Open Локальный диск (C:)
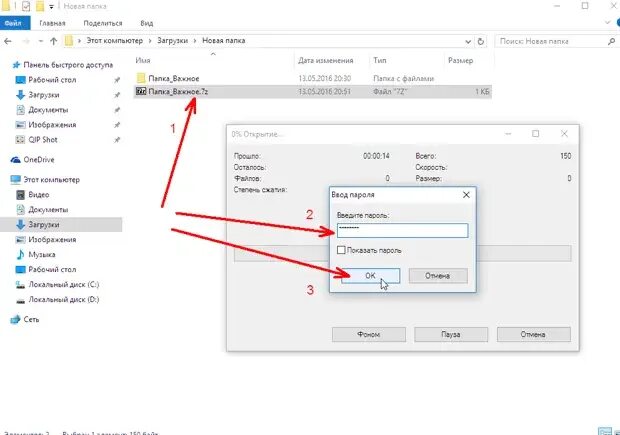 (63, 285)
